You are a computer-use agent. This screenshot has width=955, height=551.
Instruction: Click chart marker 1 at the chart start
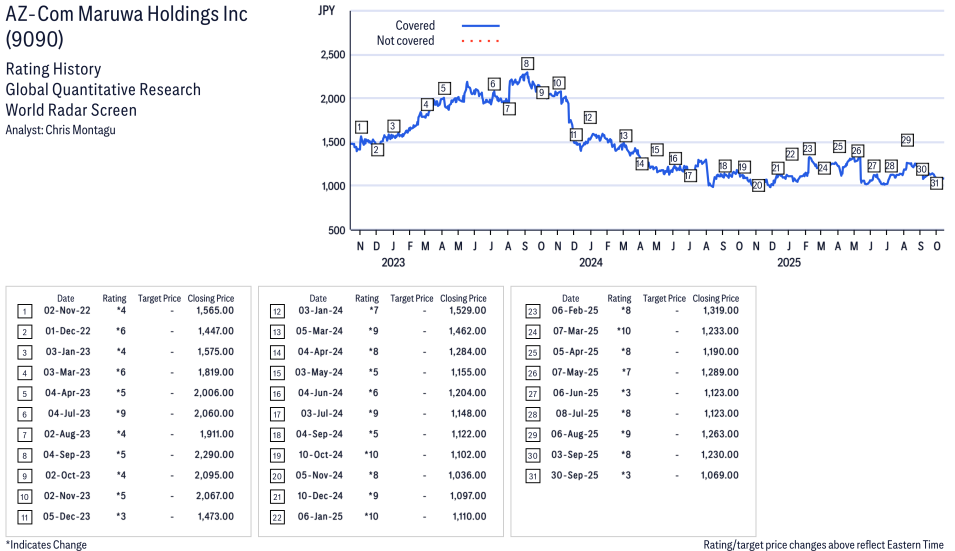(x=361, y=127)
